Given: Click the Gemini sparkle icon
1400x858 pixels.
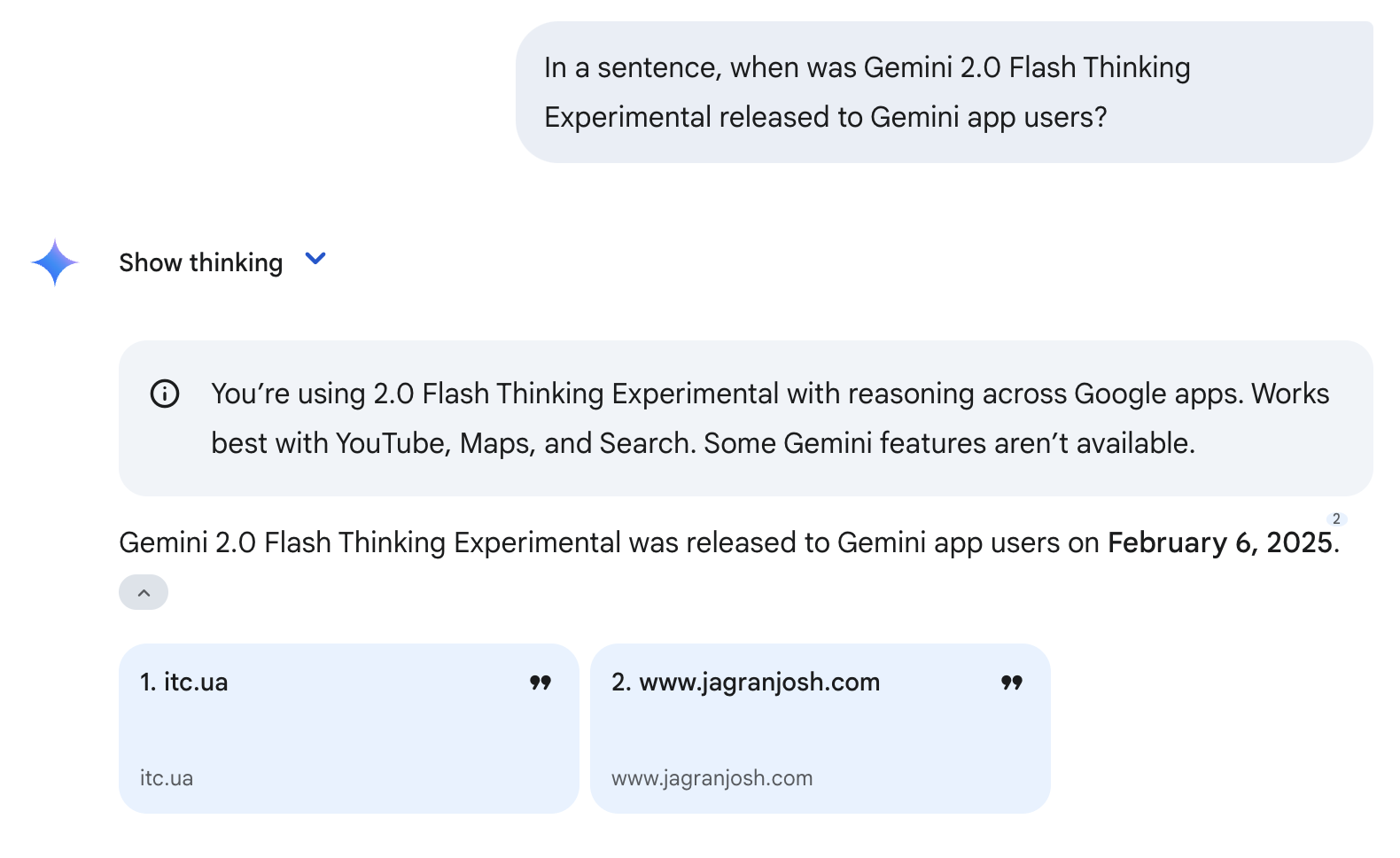Looking at the screenshot, I should click(x=55, y=262).
